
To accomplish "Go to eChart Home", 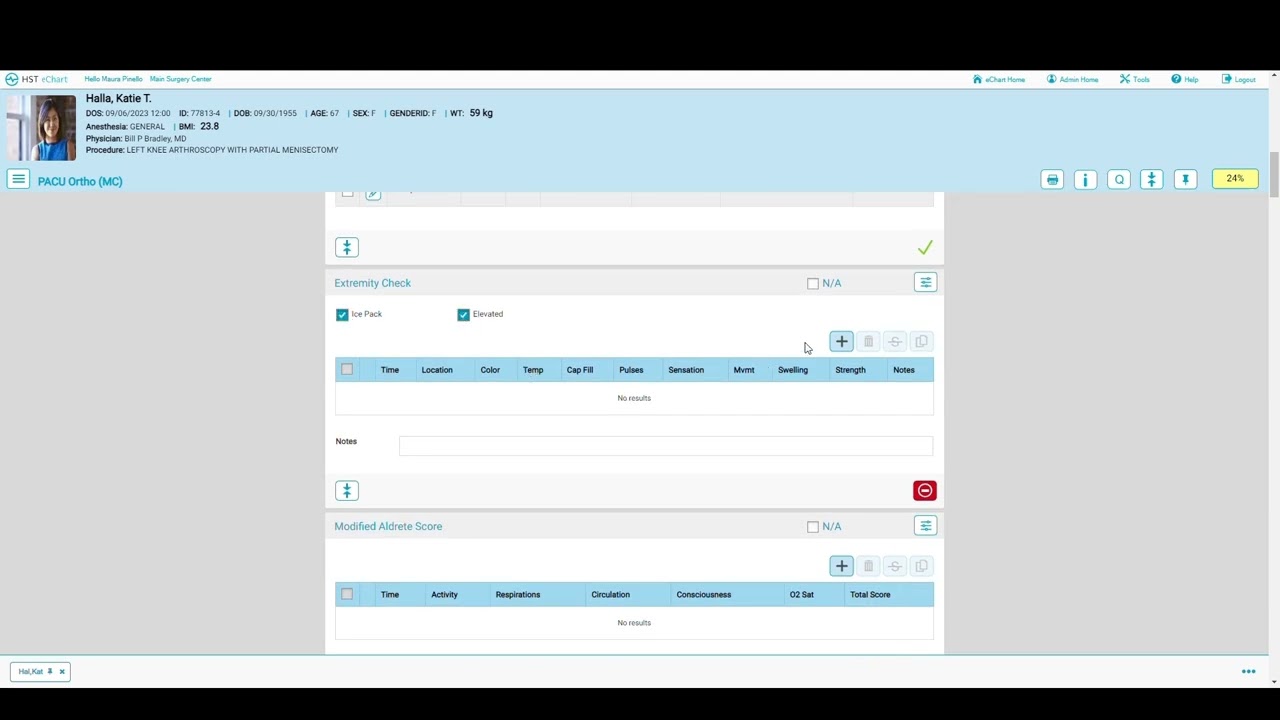I will (x=999, y=79).
